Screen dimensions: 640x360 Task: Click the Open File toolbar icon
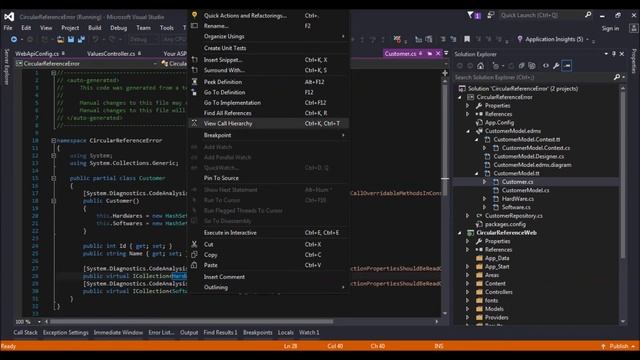pos(60,39)
